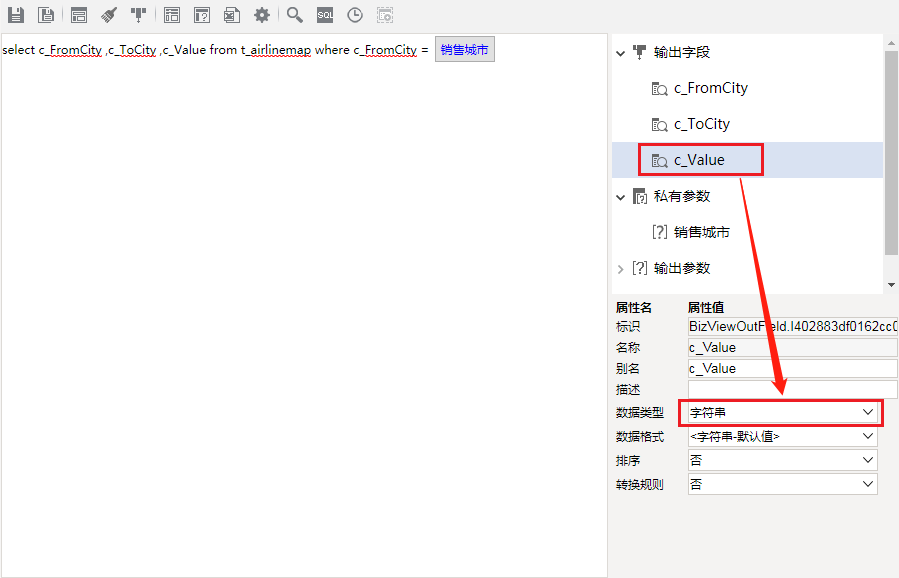Screen dimensions: 899x578
Task: Click icon beside c_Value field
Action: coord(659,161)
